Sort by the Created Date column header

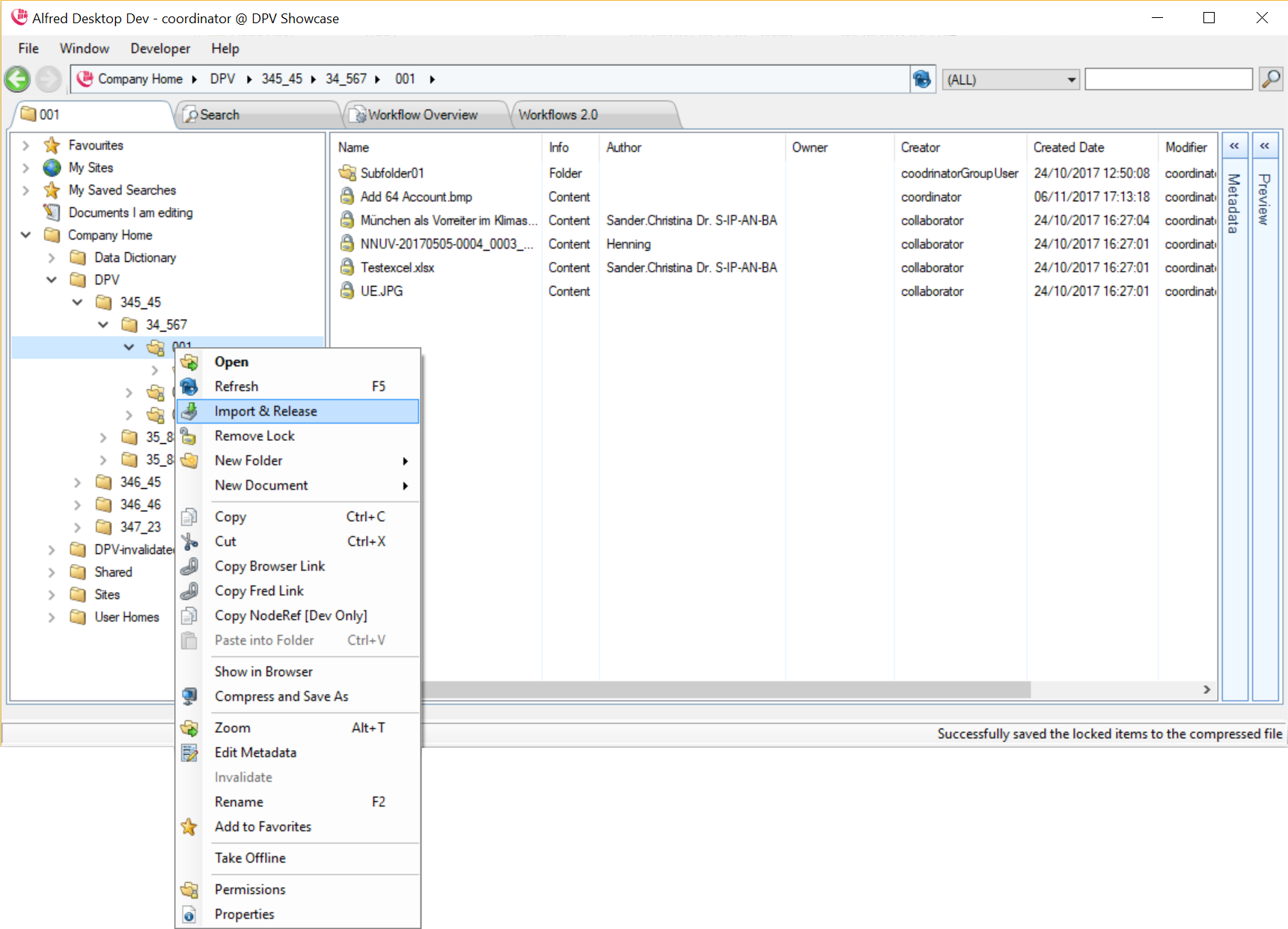(1069, 147)
